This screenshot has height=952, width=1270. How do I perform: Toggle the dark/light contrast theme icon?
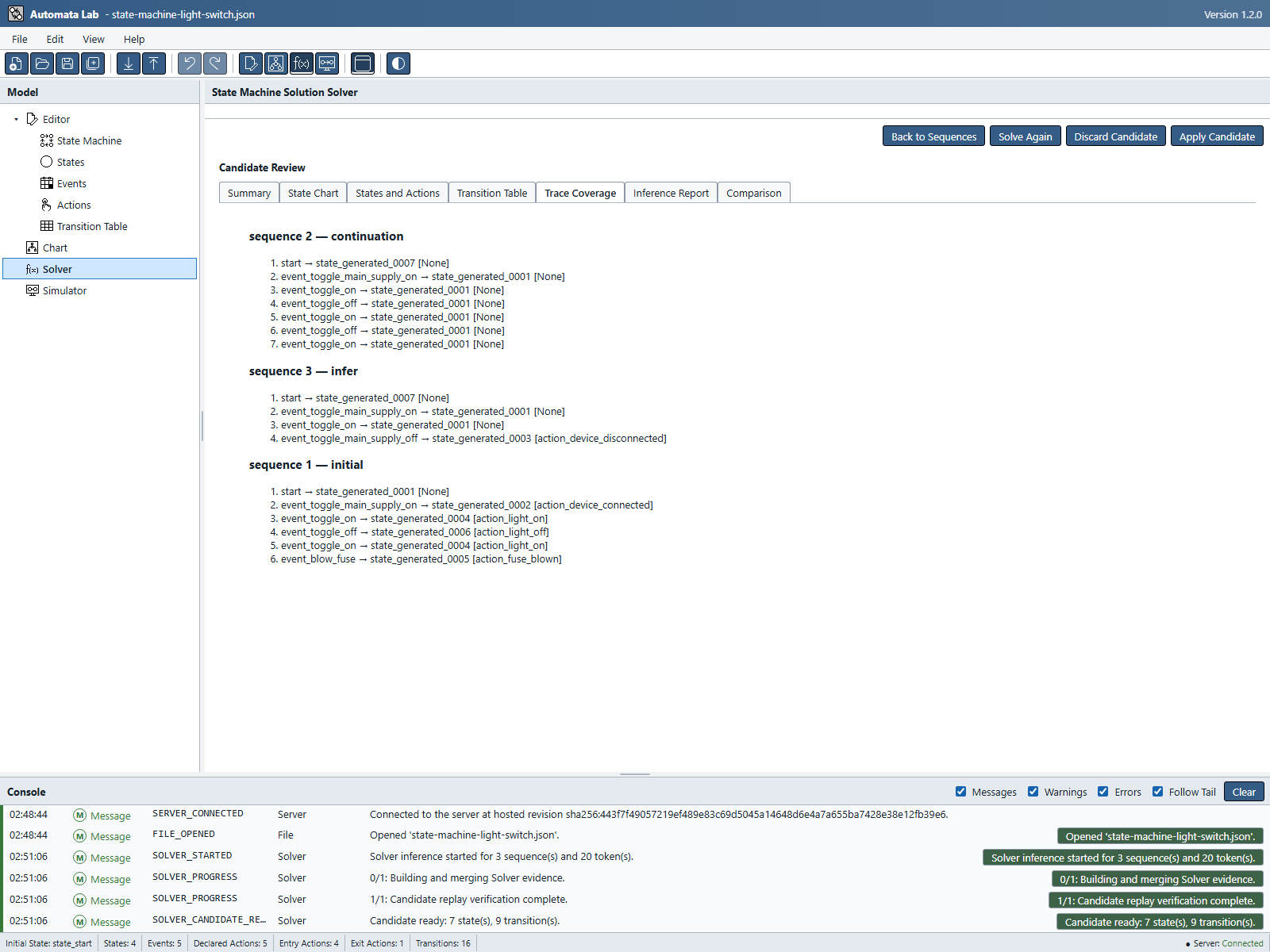(398, 63)
